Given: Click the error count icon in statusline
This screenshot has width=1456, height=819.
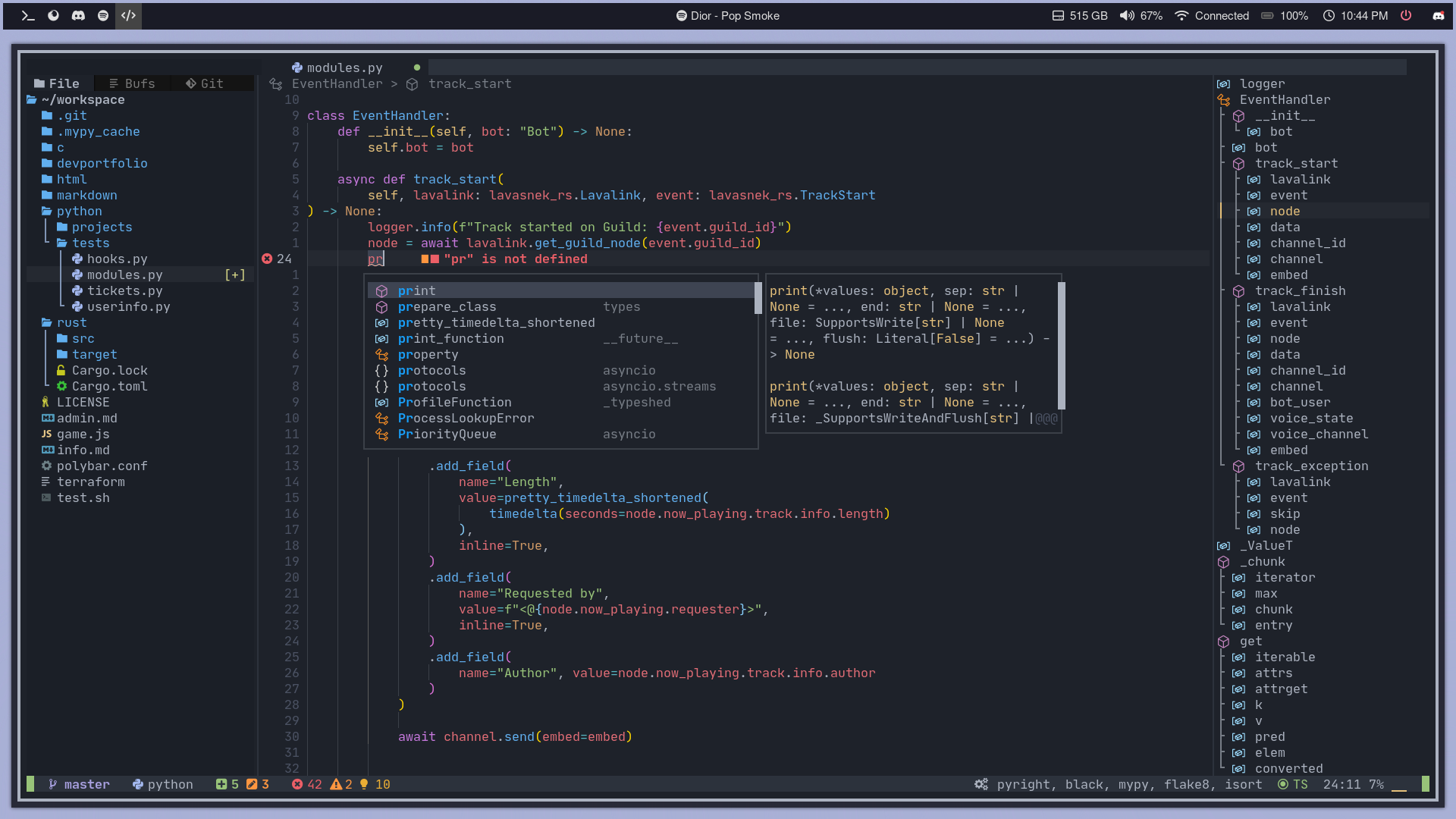Looking at the screenshot, I should point(297,784).
